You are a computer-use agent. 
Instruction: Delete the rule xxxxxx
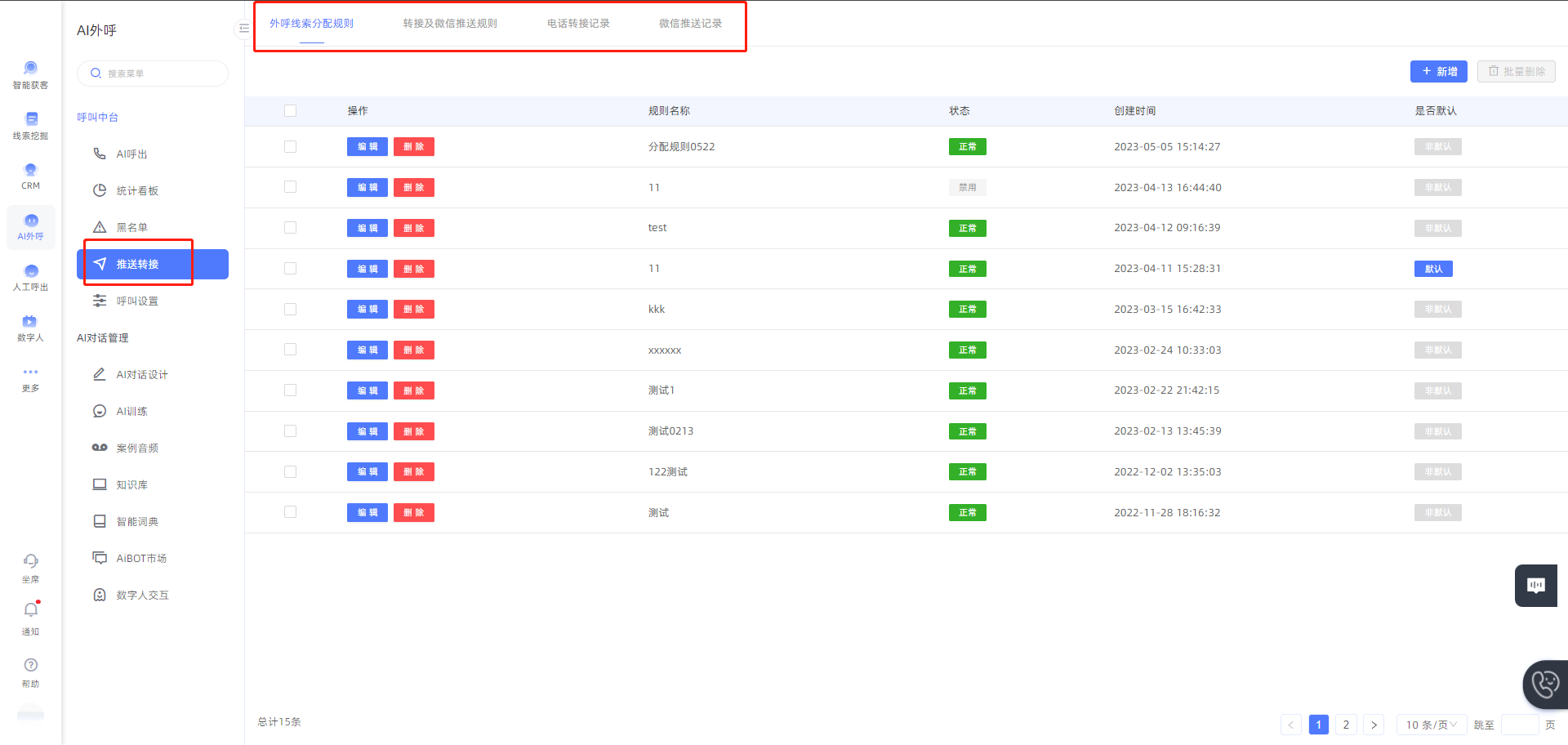pos(414,350)
